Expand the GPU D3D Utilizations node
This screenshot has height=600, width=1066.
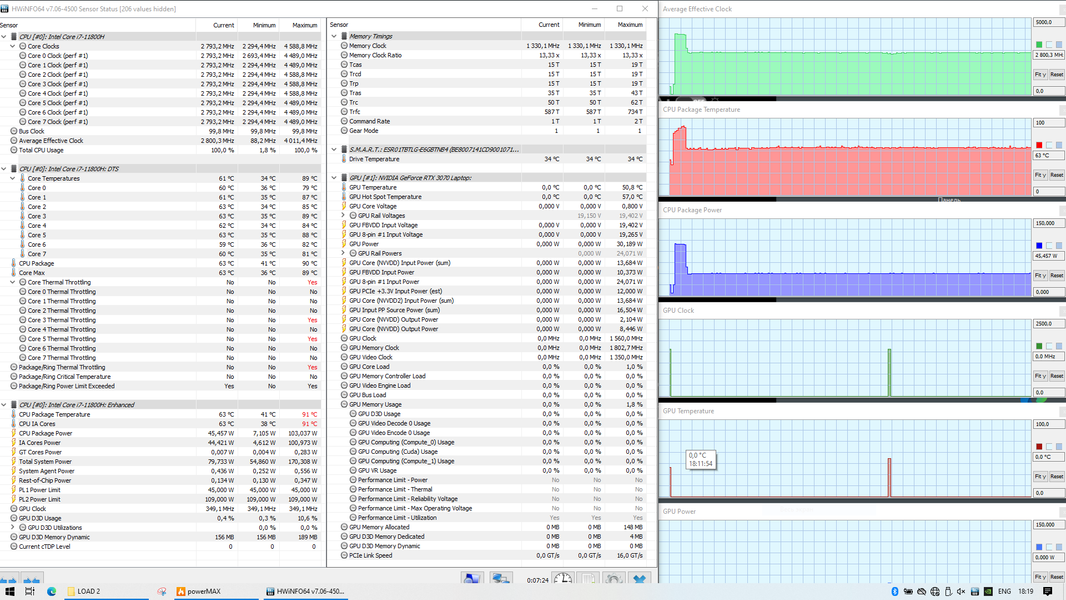point(13,527)
